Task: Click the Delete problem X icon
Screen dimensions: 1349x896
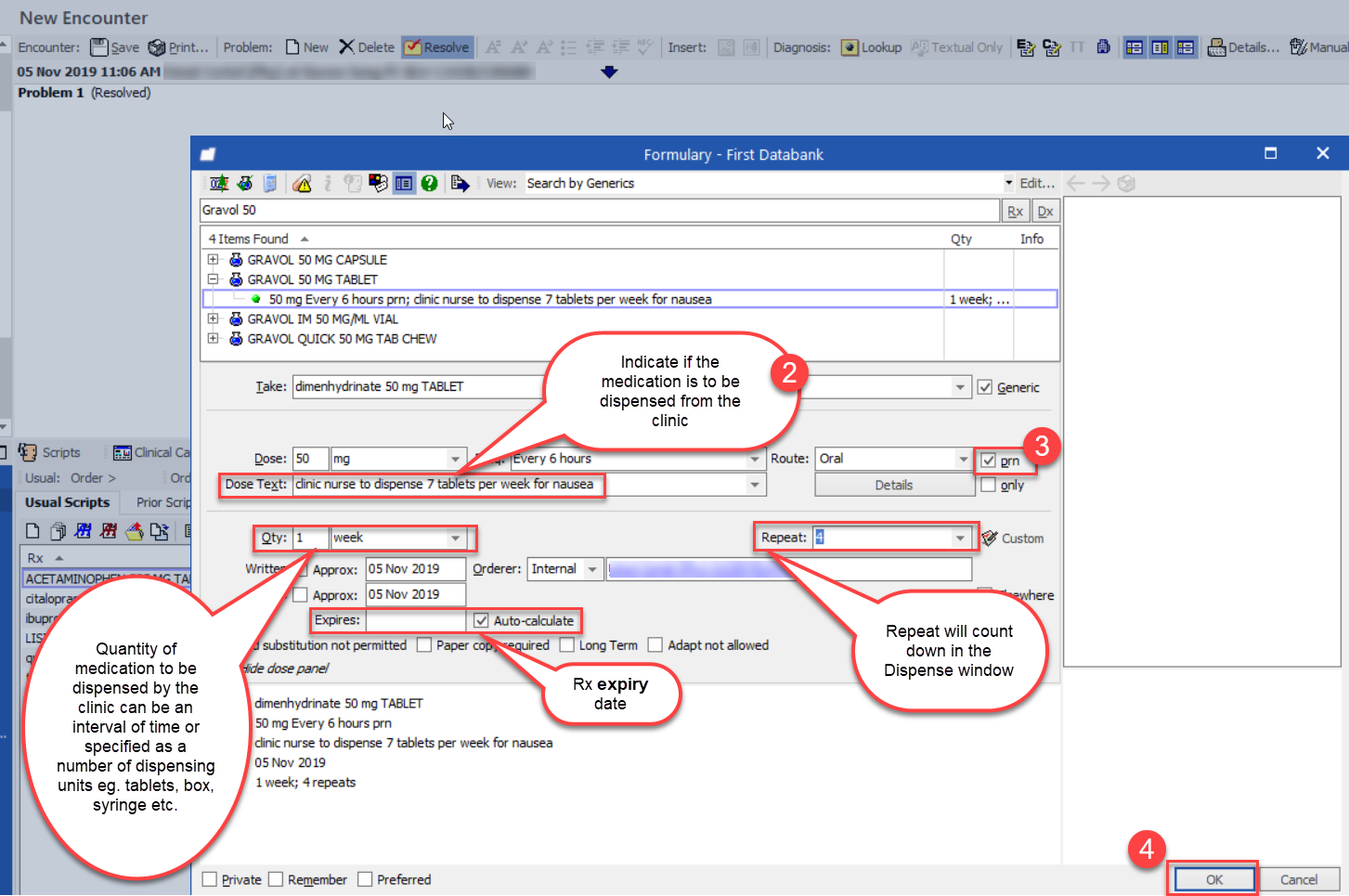Action: point(346,47)
